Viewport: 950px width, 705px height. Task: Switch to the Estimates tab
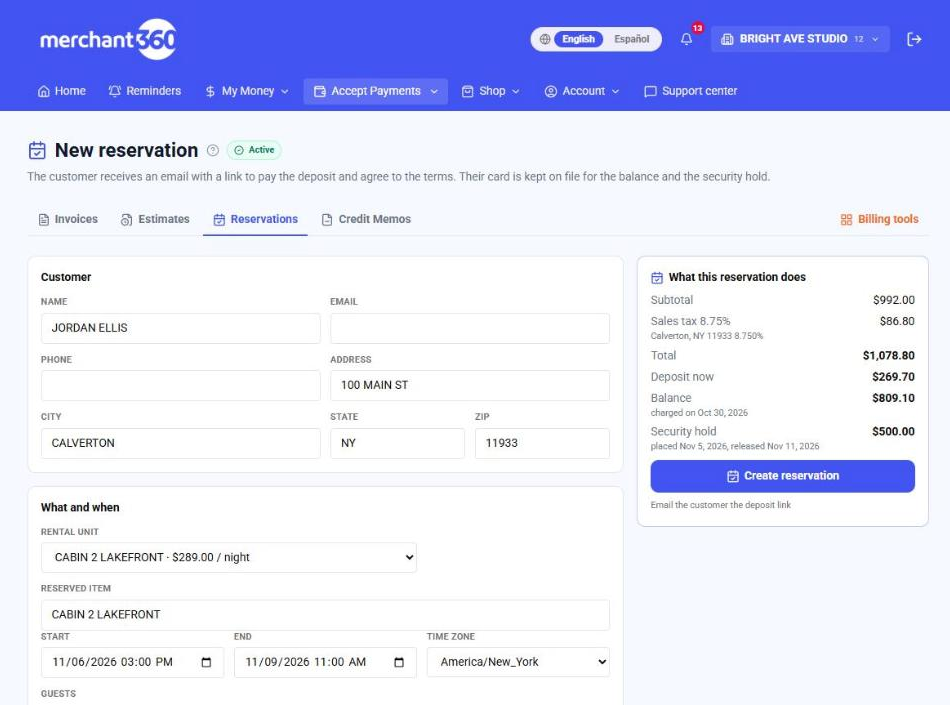(155, 220)
